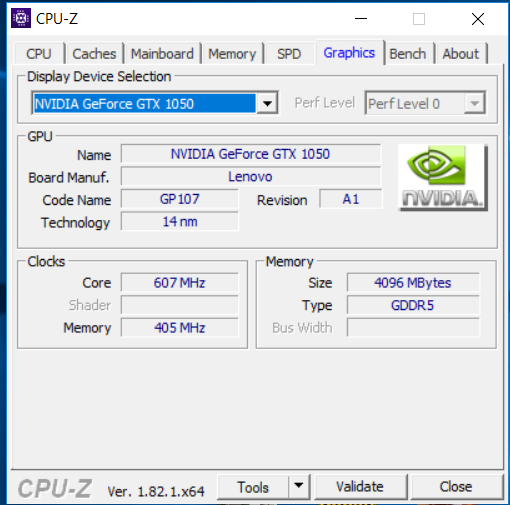Click the CPU-Z app icon in title bar

pos(21,18)
